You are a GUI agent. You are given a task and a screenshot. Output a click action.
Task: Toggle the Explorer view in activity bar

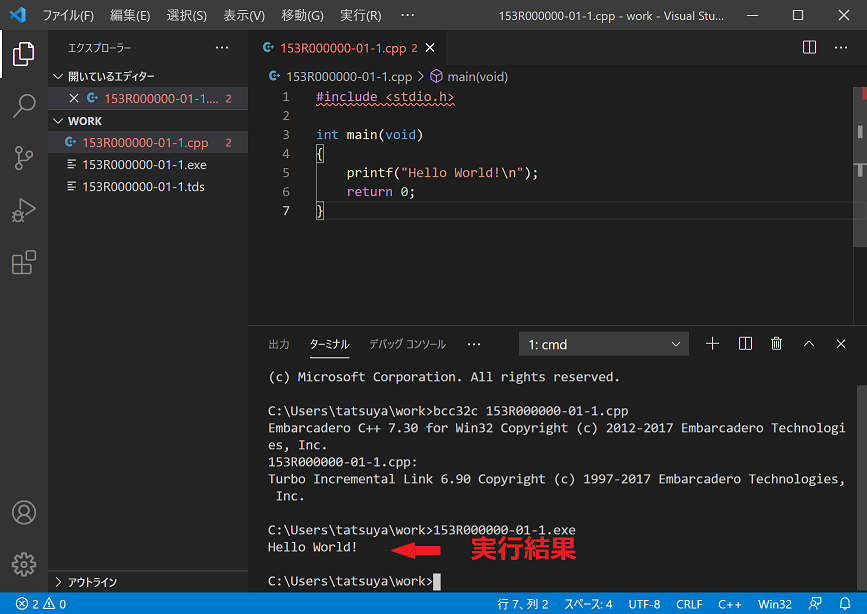[24, 54]
